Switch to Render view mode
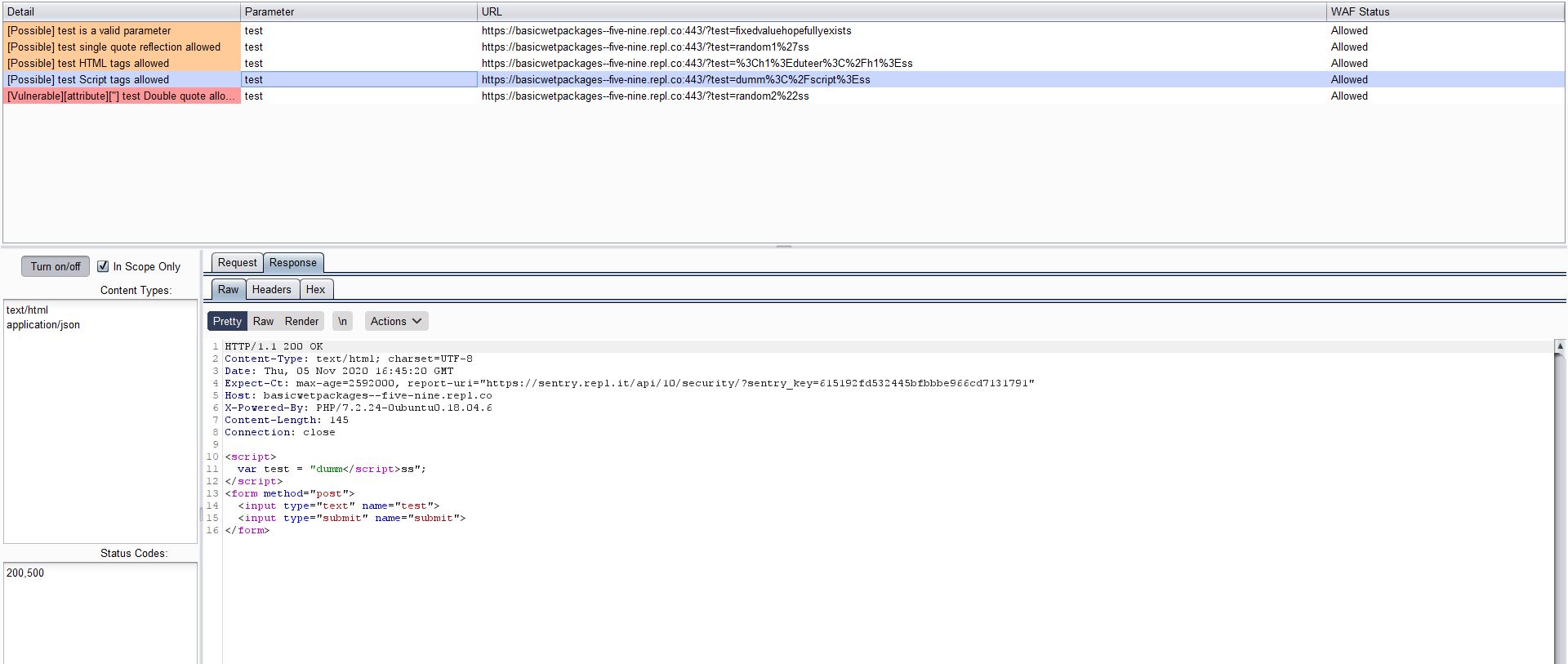 [x=302, y=321]
